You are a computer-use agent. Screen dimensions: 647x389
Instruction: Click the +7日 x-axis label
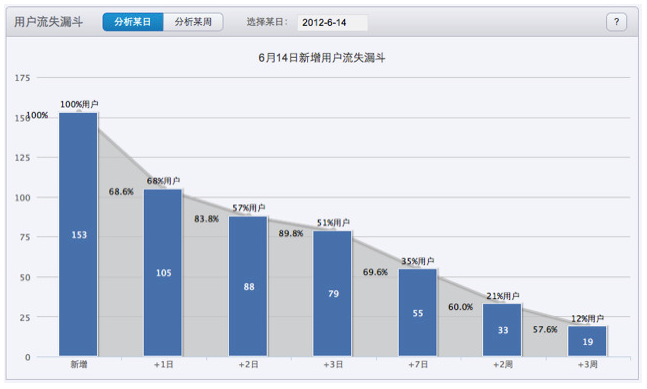coord(418,364)
